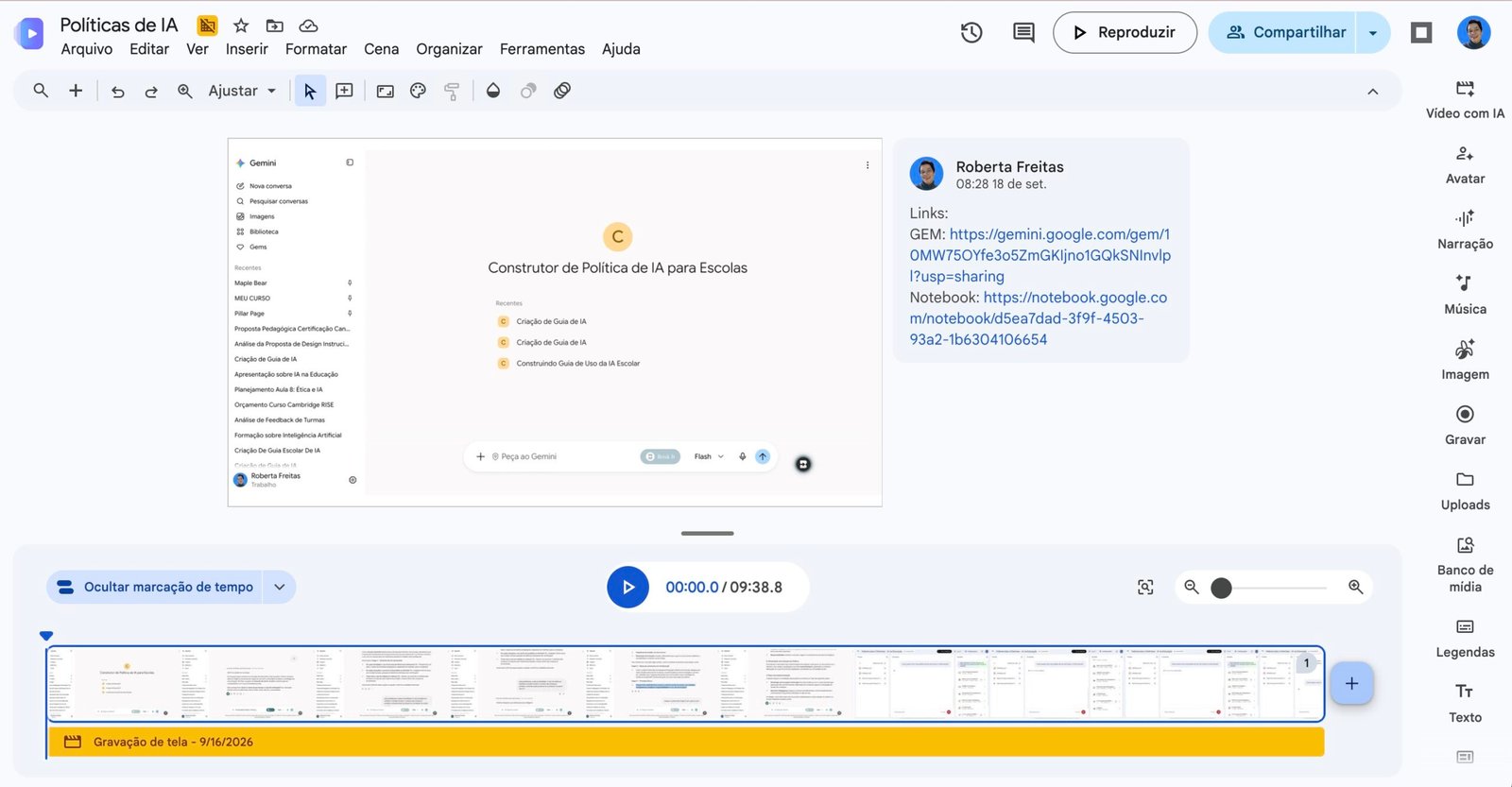
Task: Click the fit timeline to screen icon
Action: point(1145,588)
